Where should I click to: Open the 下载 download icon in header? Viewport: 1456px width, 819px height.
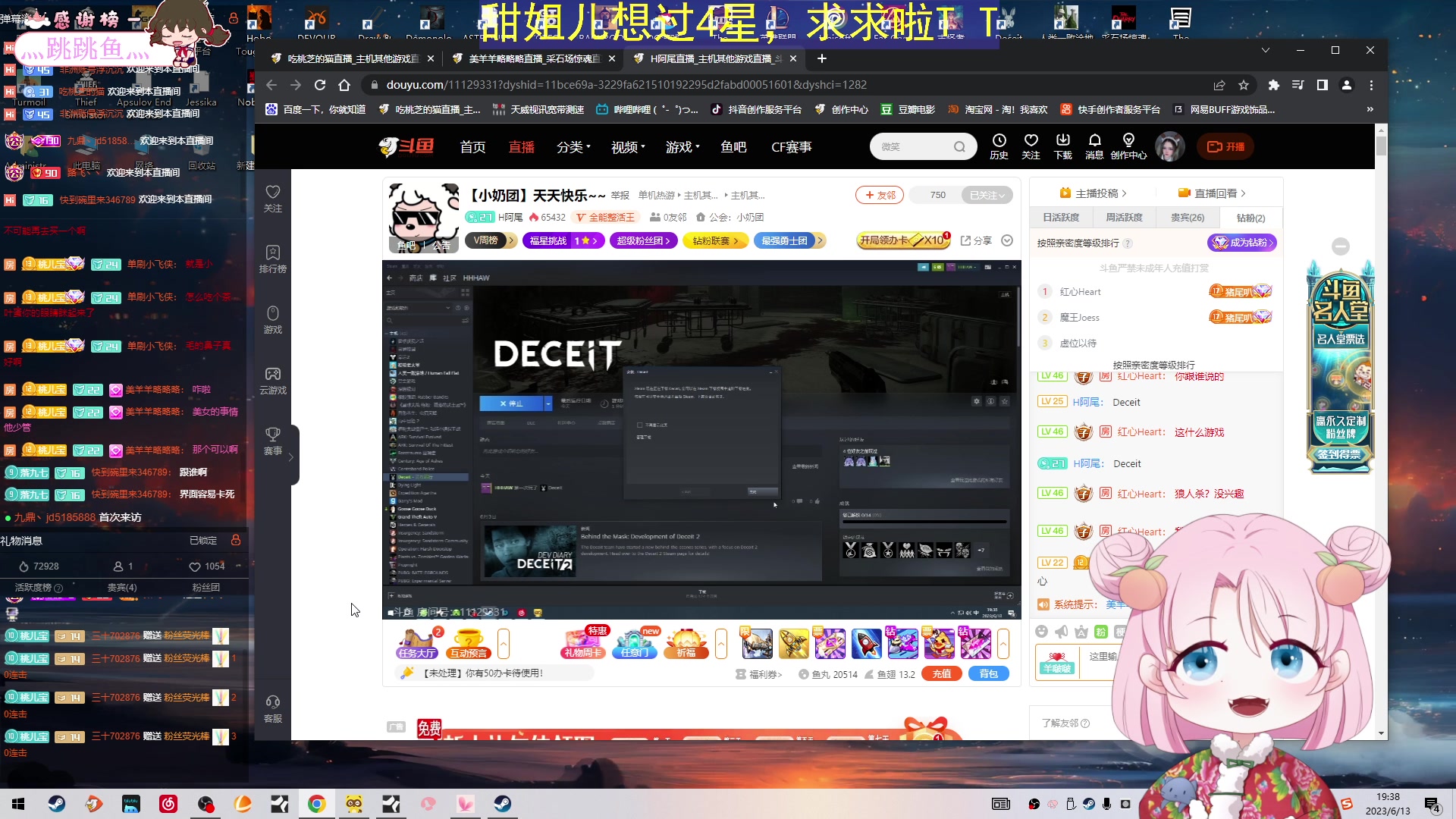(1062, 146)
